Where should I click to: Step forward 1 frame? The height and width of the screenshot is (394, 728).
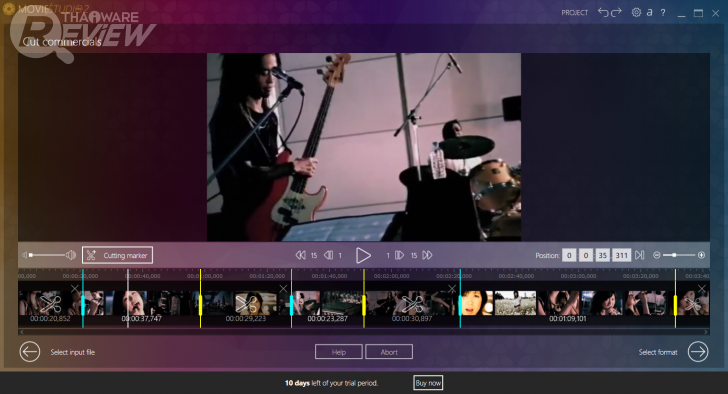399,255
